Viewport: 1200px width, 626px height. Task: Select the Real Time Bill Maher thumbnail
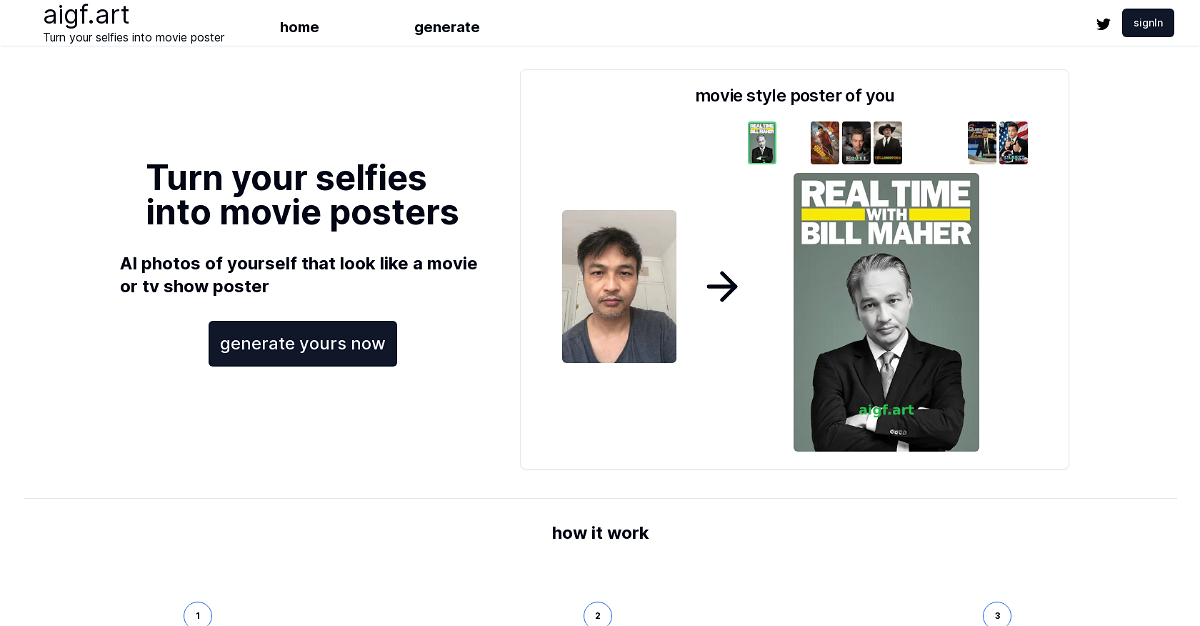tap(762, 143)
